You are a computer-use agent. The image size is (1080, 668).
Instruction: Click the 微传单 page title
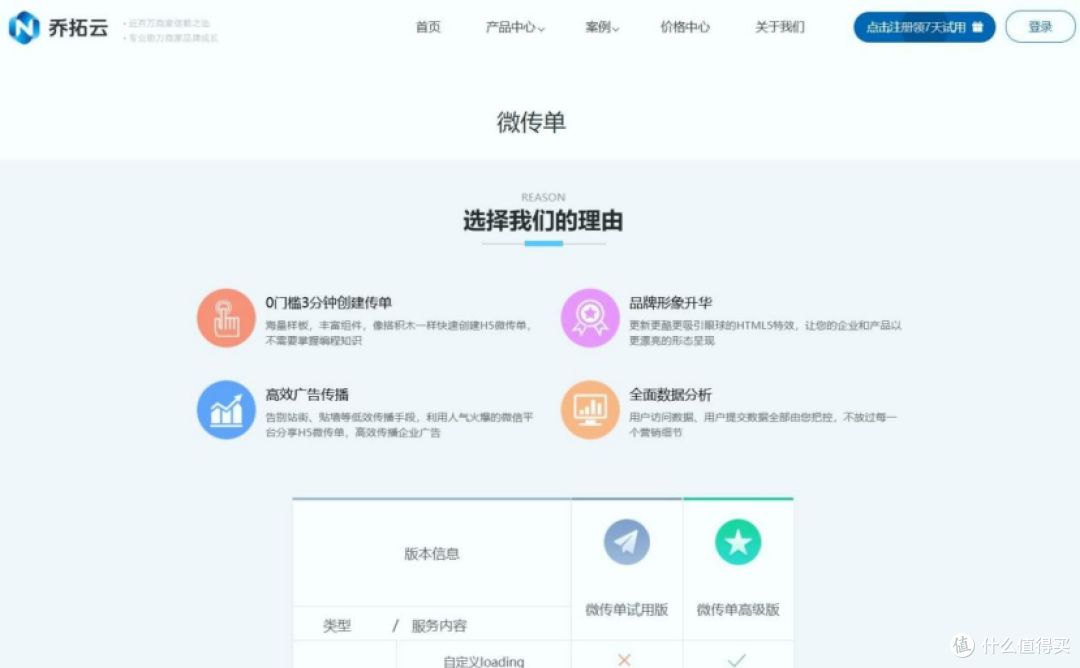tap(531, 122)
